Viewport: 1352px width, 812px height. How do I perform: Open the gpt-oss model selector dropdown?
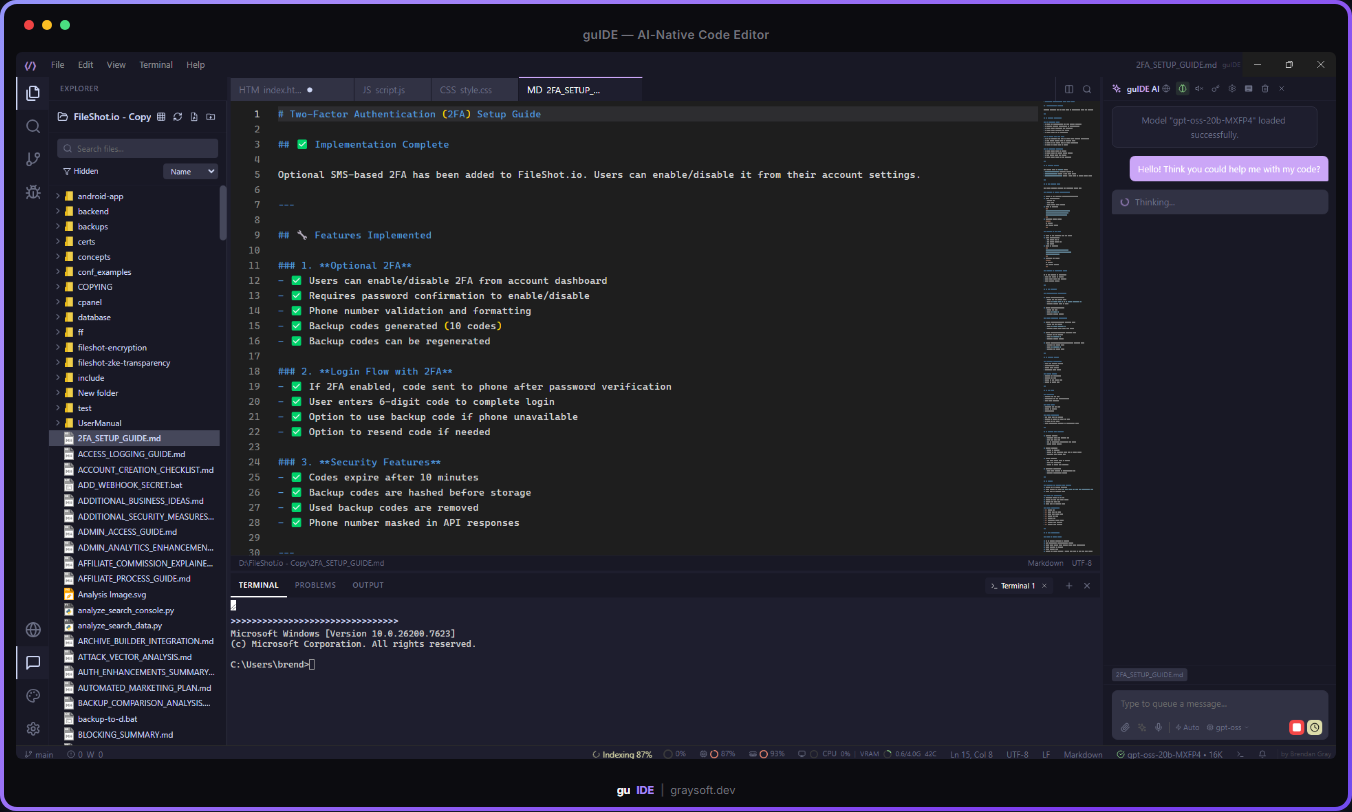tap(1230, 727)
